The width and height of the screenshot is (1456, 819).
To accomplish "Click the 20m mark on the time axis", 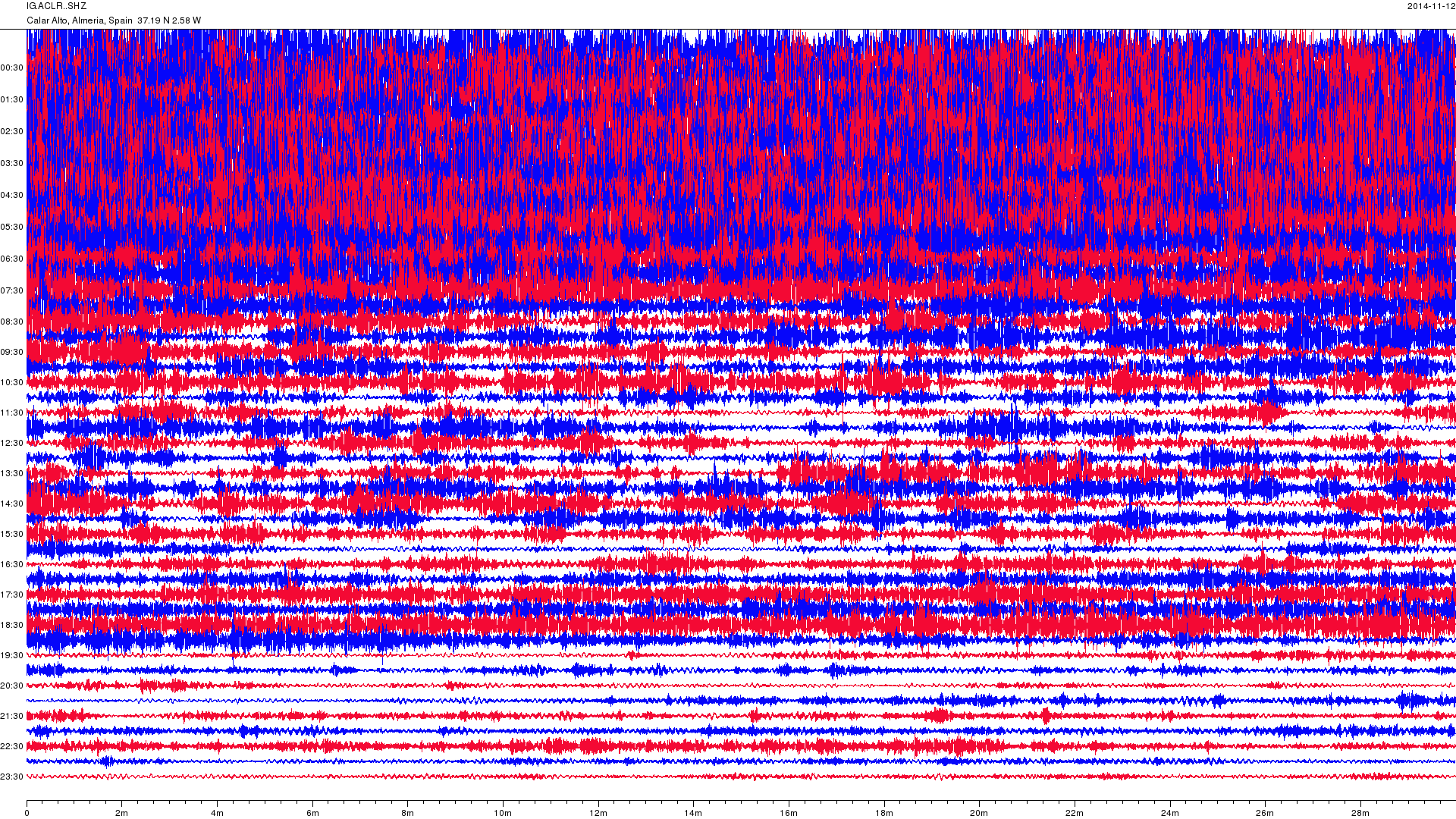I will click(980, 814).
